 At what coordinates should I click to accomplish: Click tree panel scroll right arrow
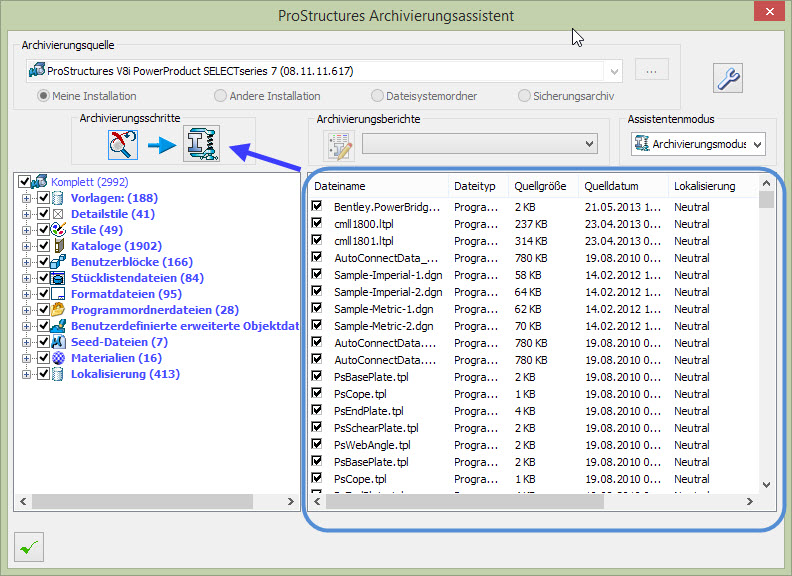tap(290, 501)
